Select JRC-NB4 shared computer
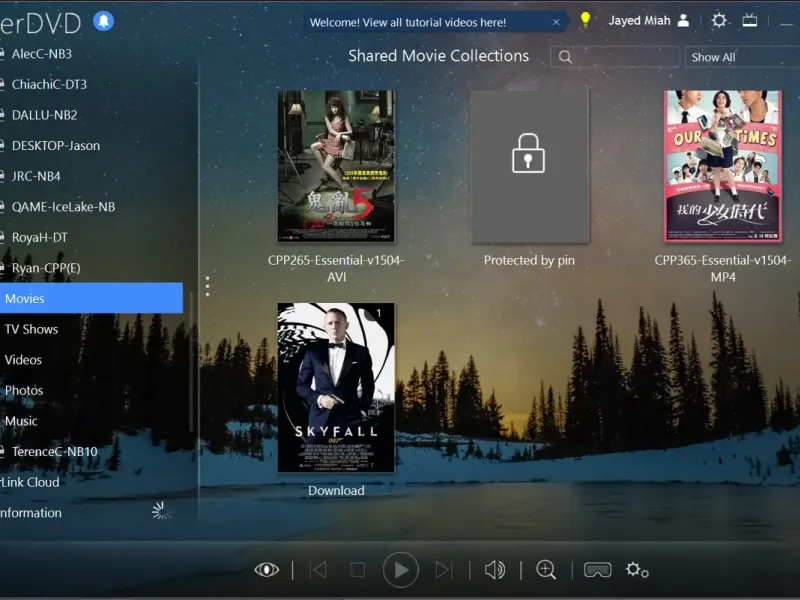This screenshot has width=800, height=600. tap(36, 176)
